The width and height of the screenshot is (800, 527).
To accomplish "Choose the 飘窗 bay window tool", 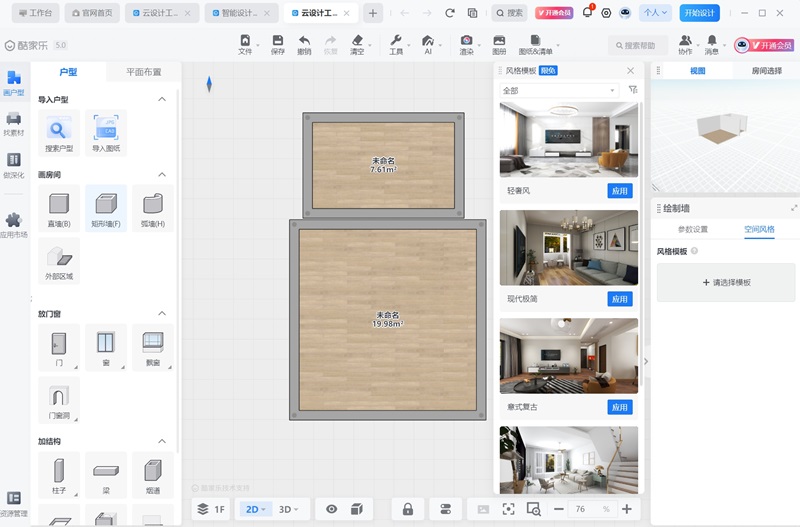I will (153, 347).
